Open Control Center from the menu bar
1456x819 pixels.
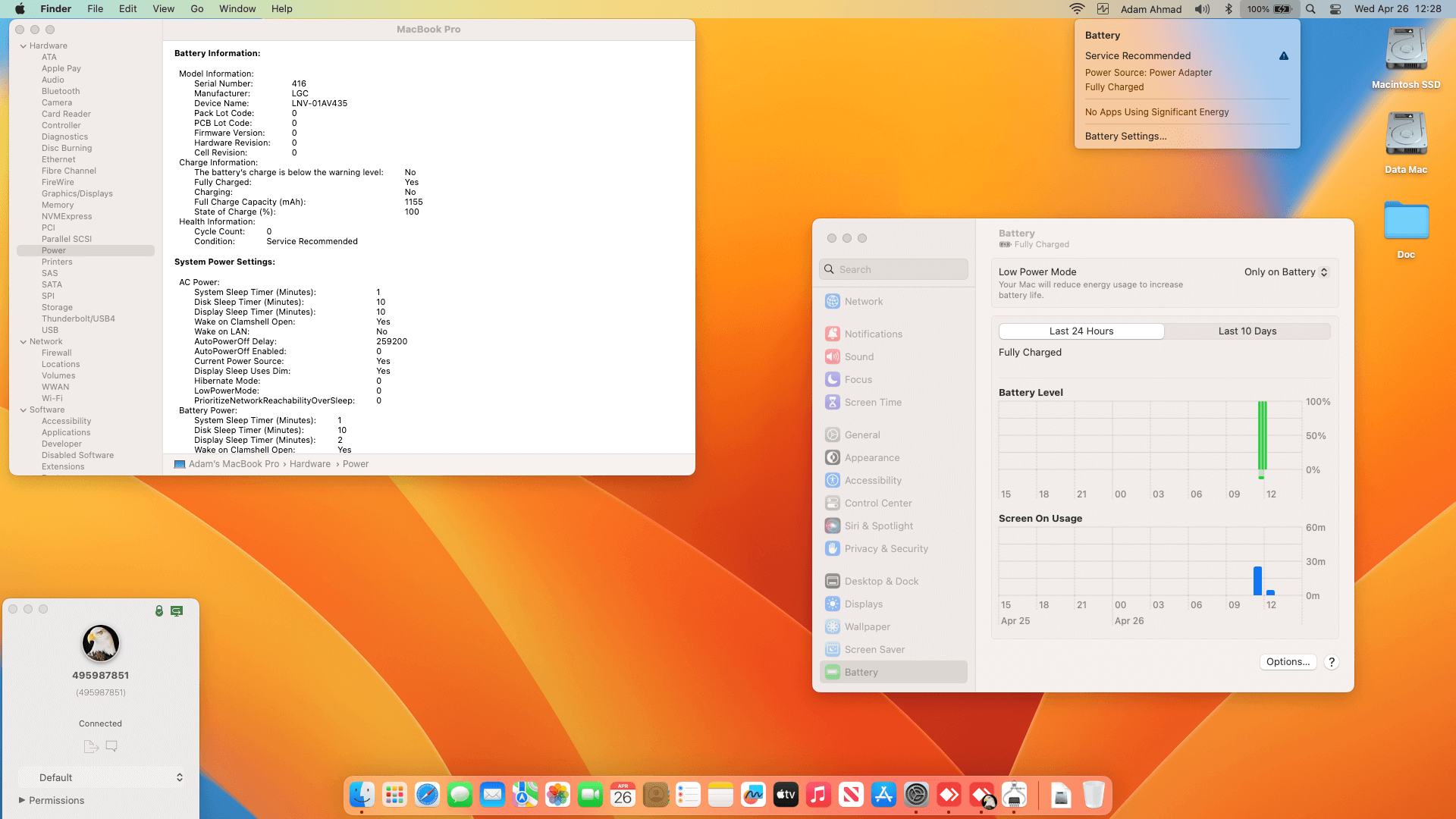1335,9
